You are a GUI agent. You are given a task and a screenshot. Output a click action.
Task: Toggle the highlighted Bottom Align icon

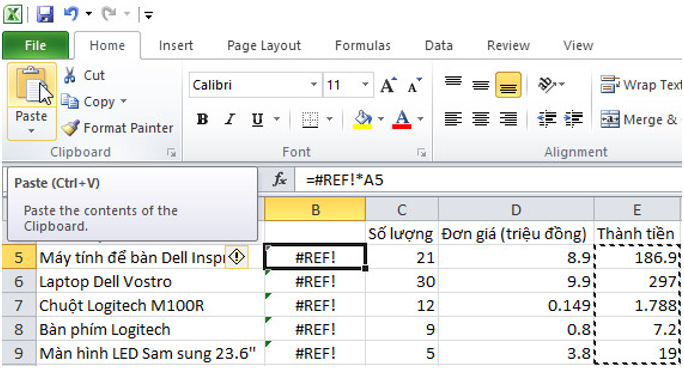coord(508,84)
